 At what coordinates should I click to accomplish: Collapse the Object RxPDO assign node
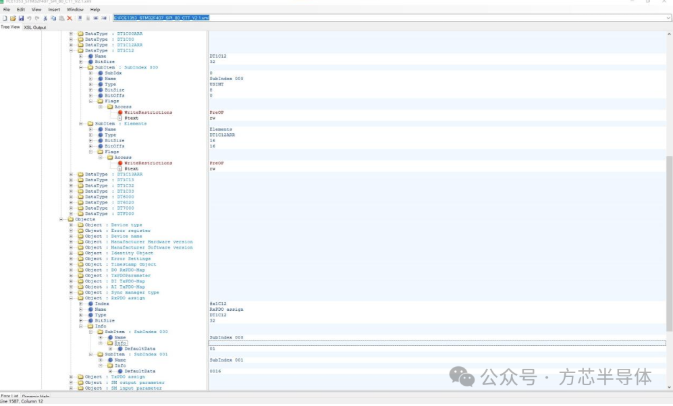tap(71, 298)
